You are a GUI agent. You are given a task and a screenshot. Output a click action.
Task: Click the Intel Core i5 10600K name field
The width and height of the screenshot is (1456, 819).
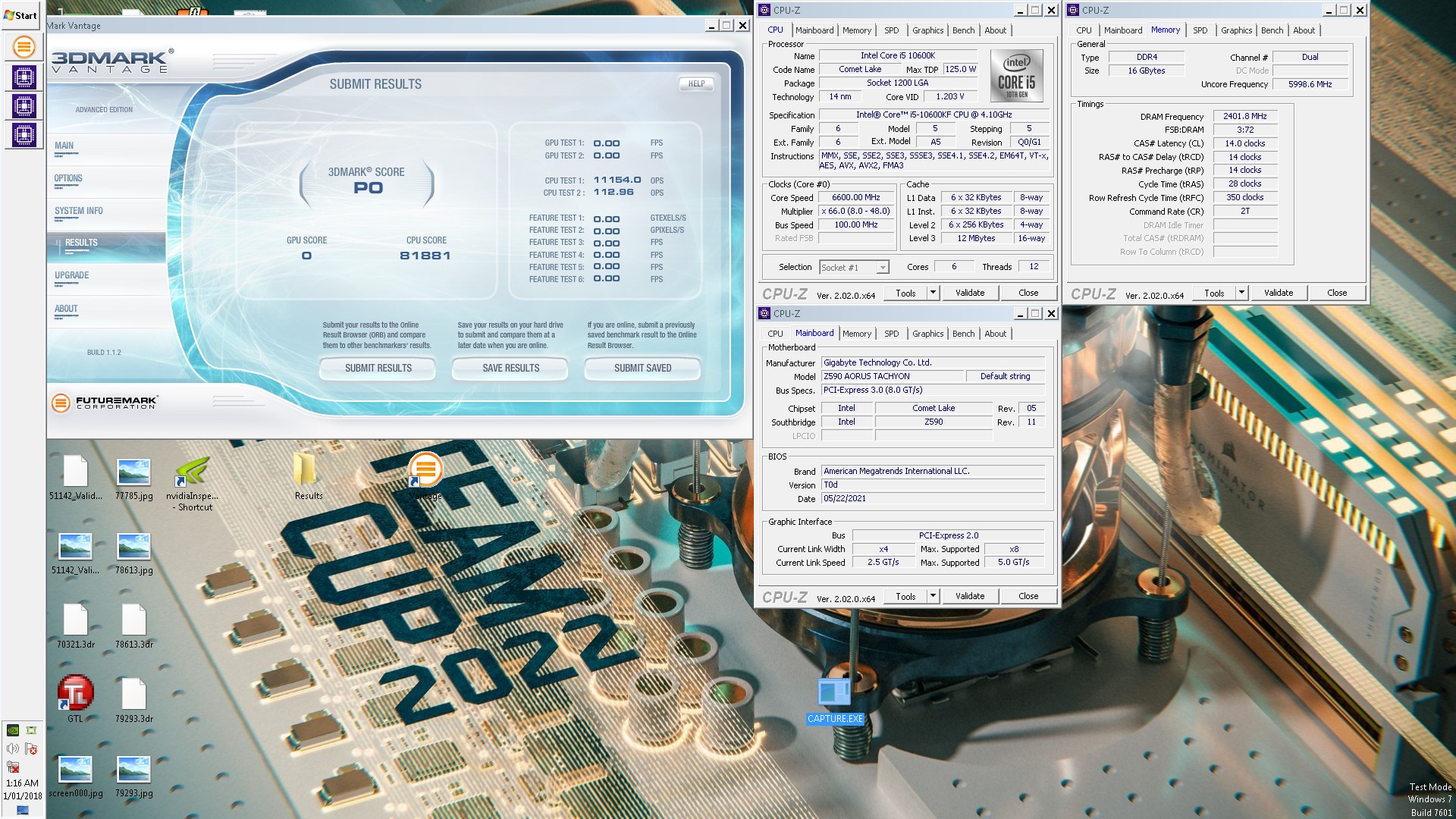[898, 55]
